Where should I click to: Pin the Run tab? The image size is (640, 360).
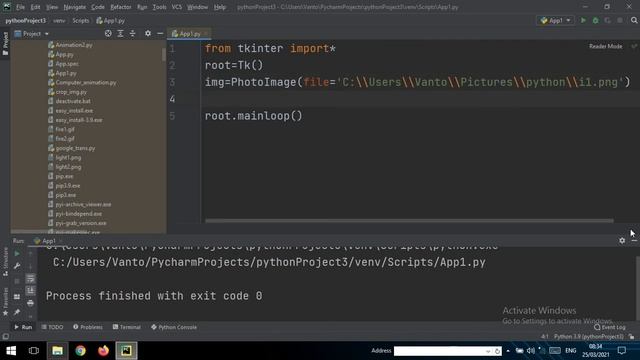coord(17,312)
